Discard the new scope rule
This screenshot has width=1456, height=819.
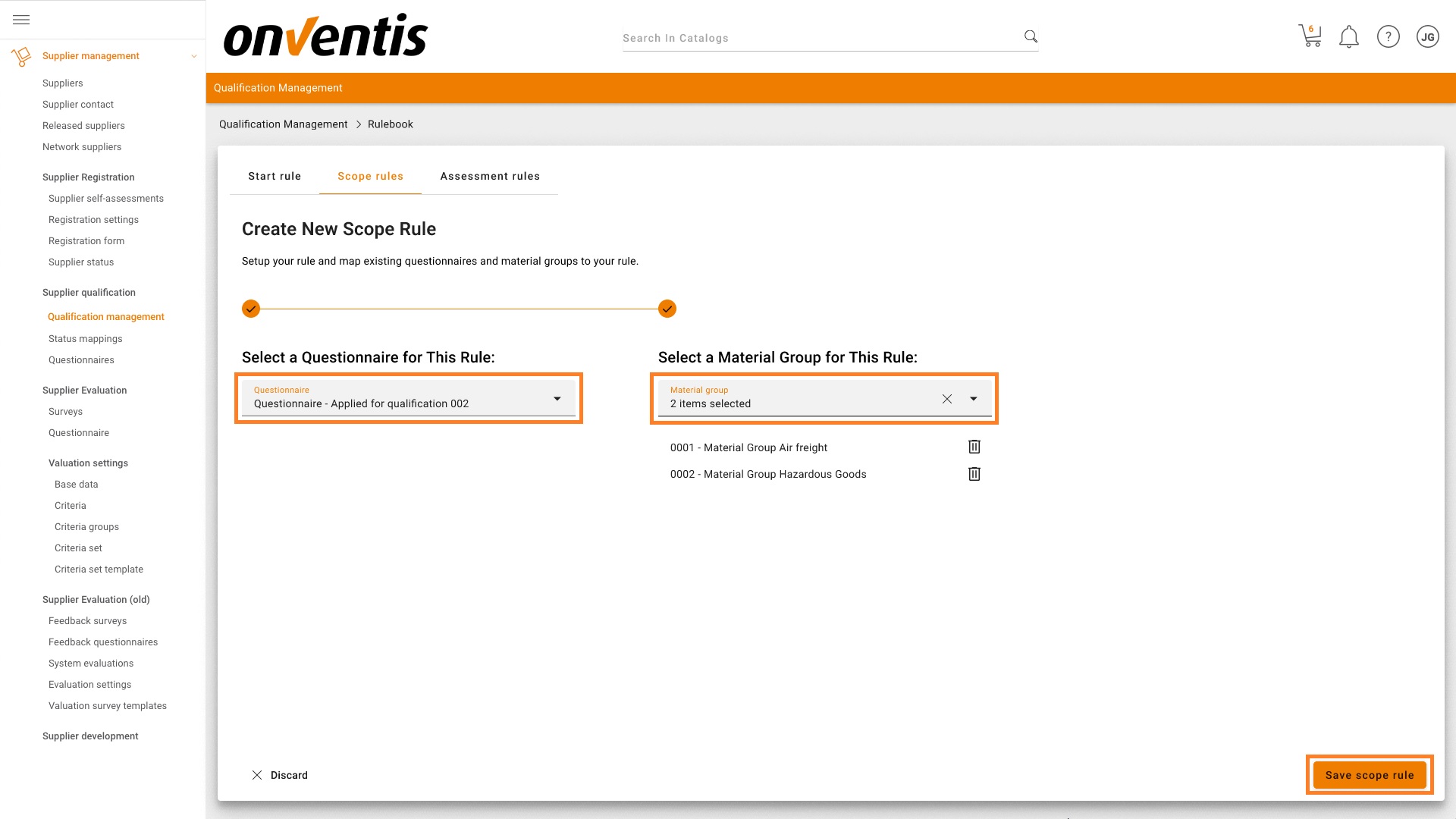coord(280,775)
